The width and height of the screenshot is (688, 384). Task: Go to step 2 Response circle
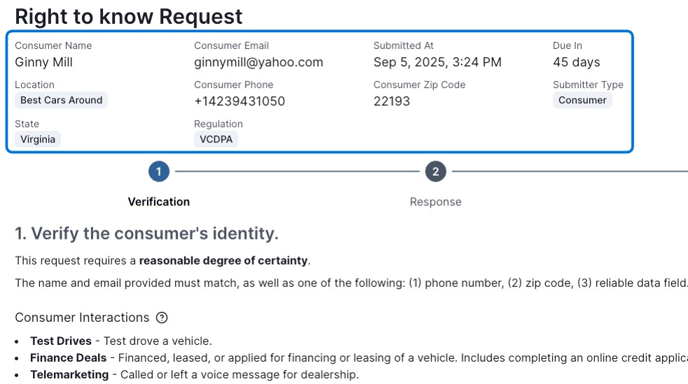pos(436,172)
